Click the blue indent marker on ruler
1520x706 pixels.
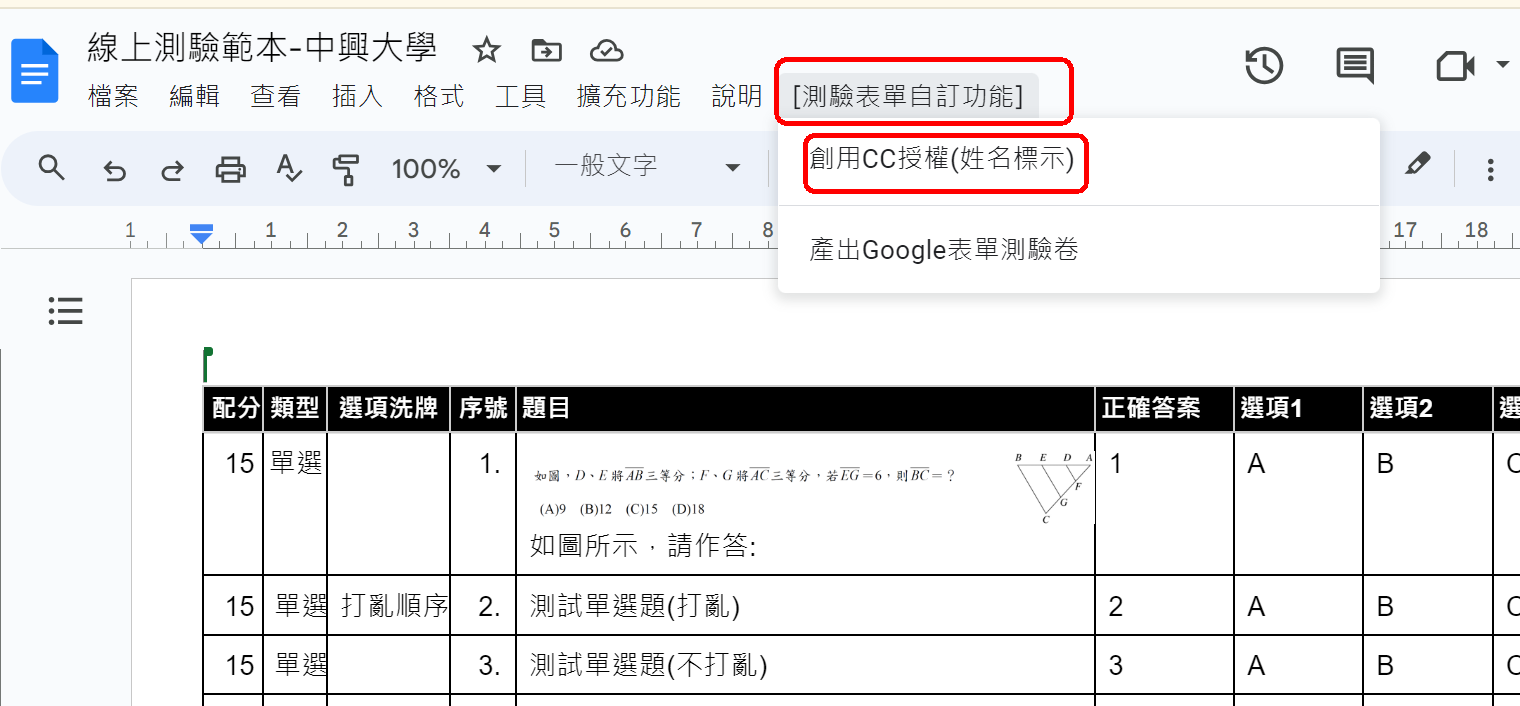coord(202,235)
